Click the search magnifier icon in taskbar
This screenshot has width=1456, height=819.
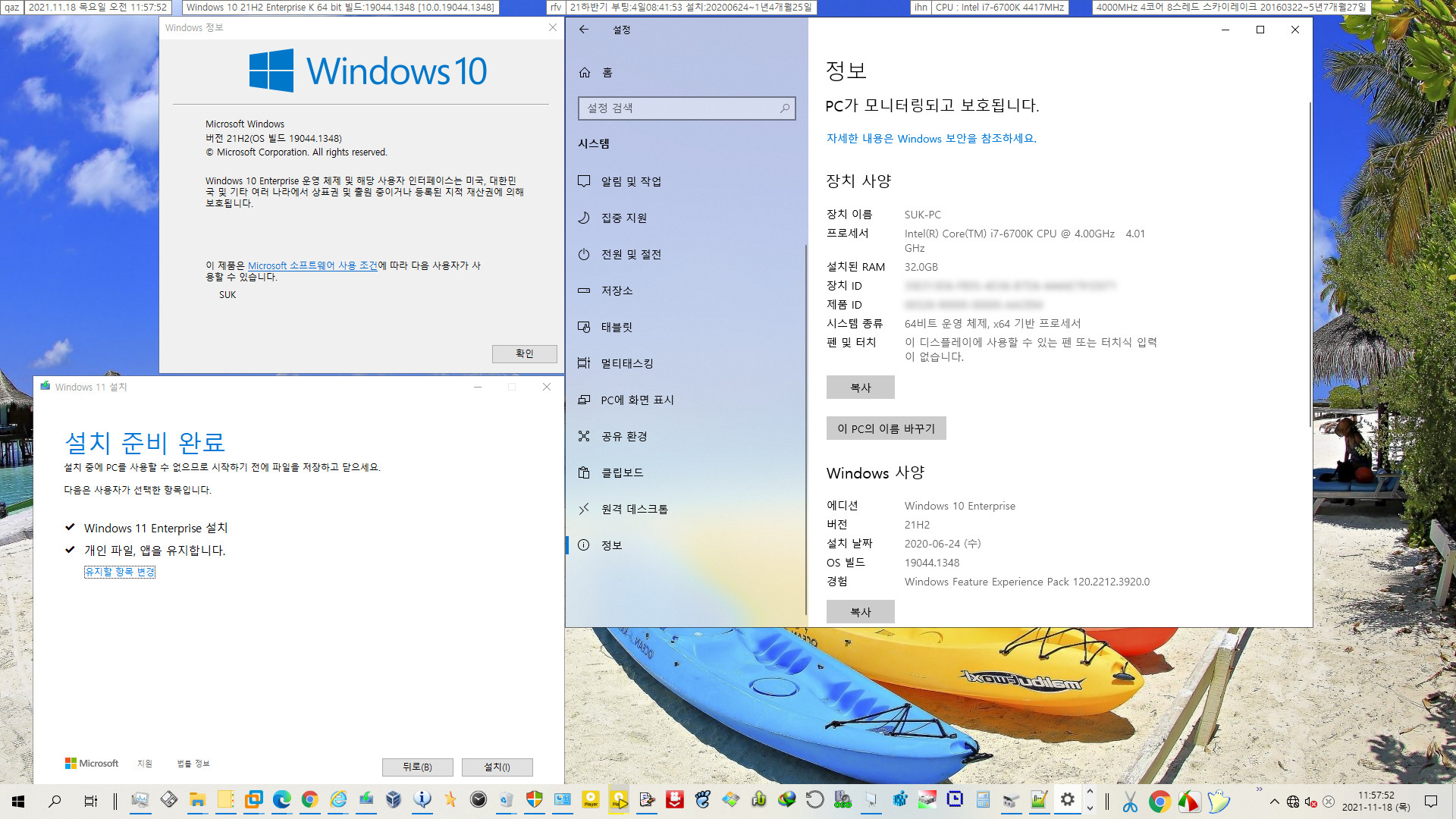click(54, 802)
